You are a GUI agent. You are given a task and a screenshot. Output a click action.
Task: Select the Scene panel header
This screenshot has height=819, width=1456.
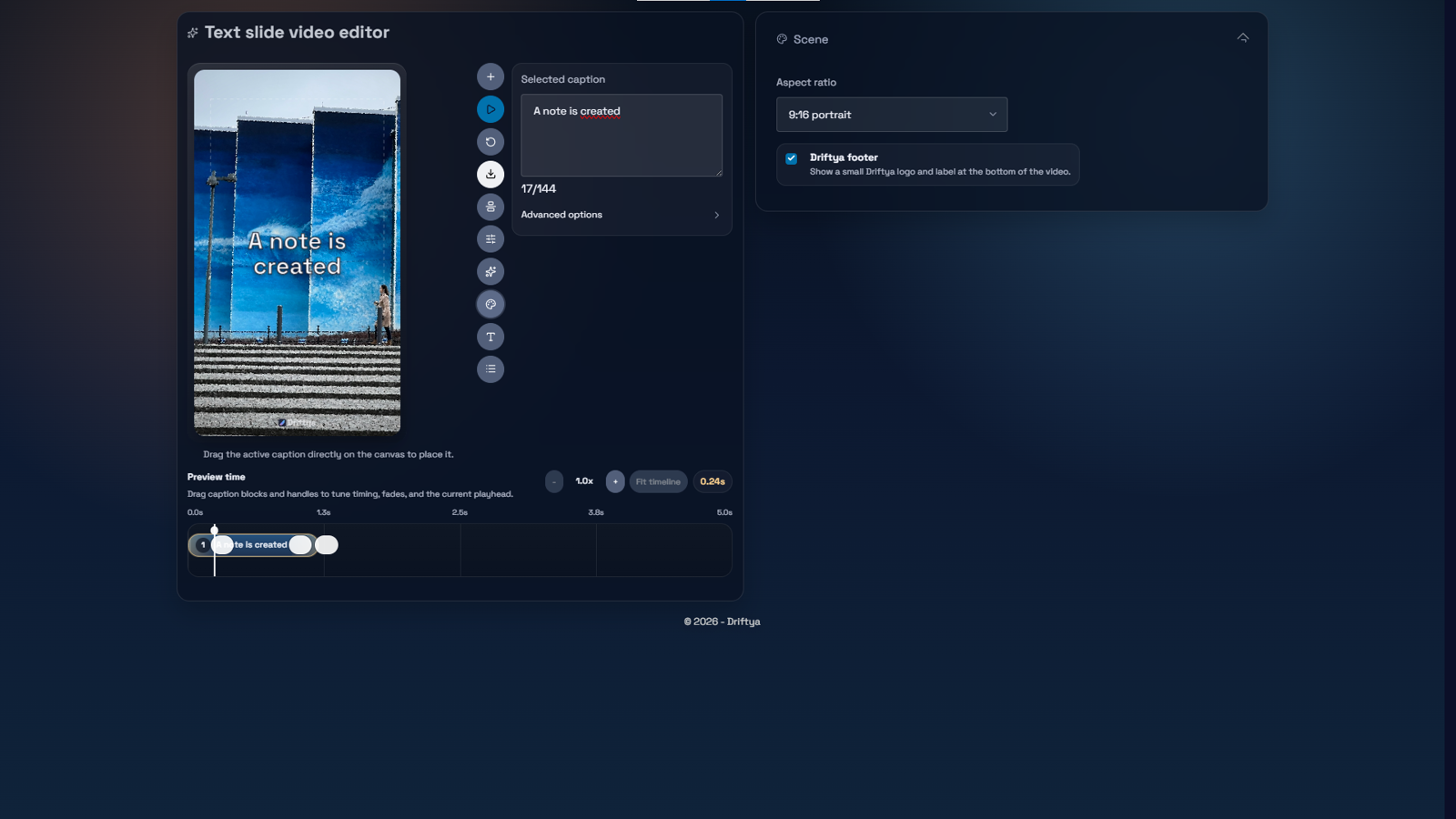(x=810, y=39)
